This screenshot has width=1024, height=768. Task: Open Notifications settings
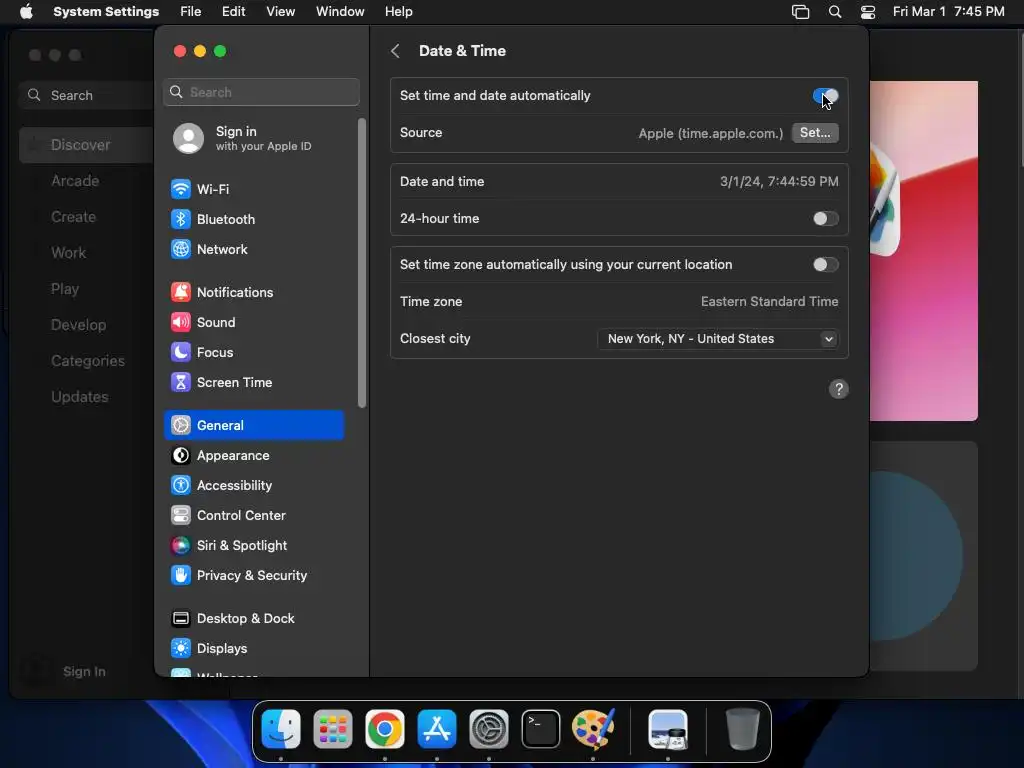click(x=253, y=293)
